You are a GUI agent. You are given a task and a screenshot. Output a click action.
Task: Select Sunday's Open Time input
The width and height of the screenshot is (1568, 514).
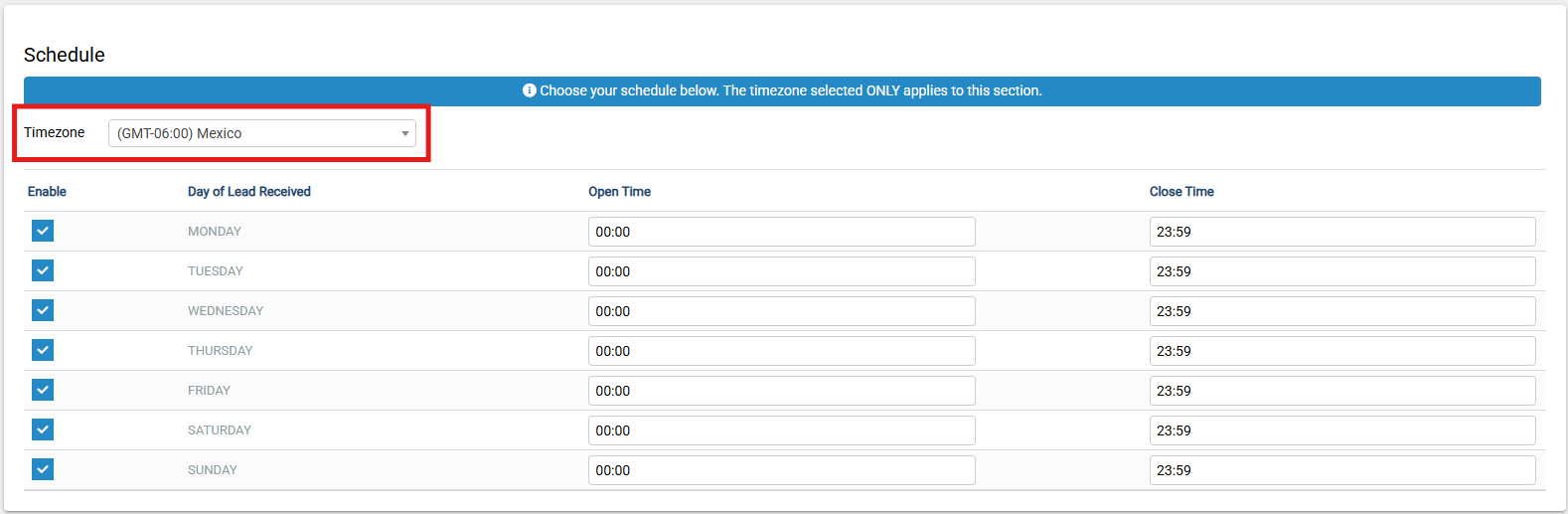[x=782, y=470]
